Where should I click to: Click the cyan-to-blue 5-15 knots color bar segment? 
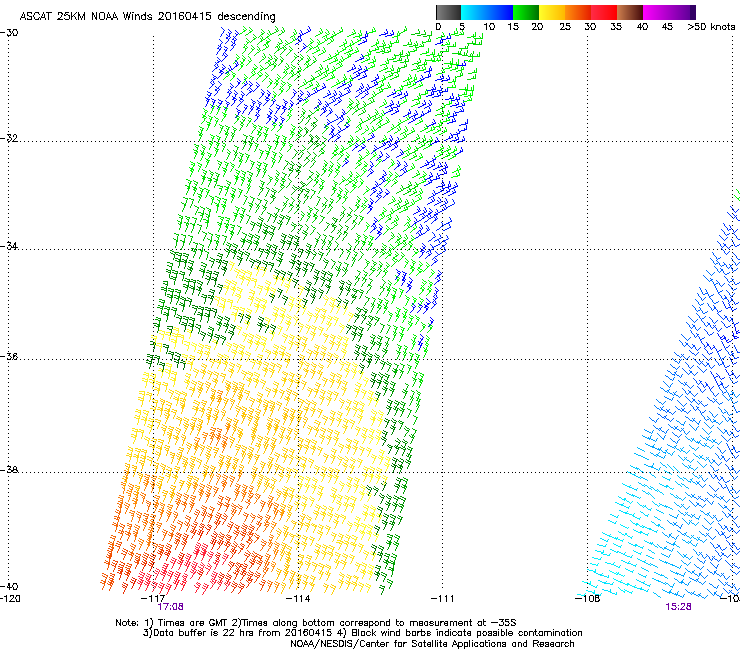(x=487, y=12)
